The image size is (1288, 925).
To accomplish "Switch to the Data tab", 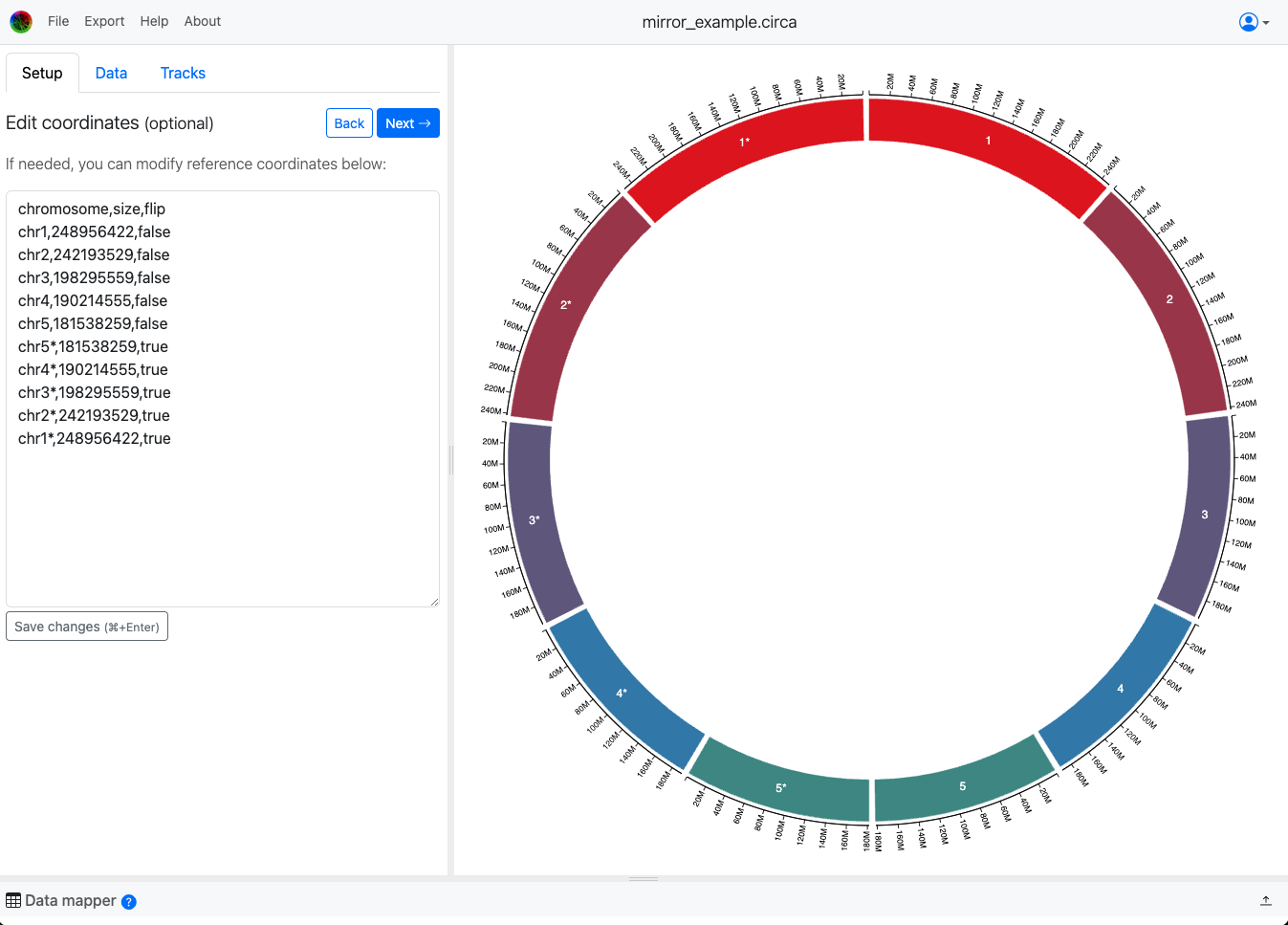I will 111,74.
